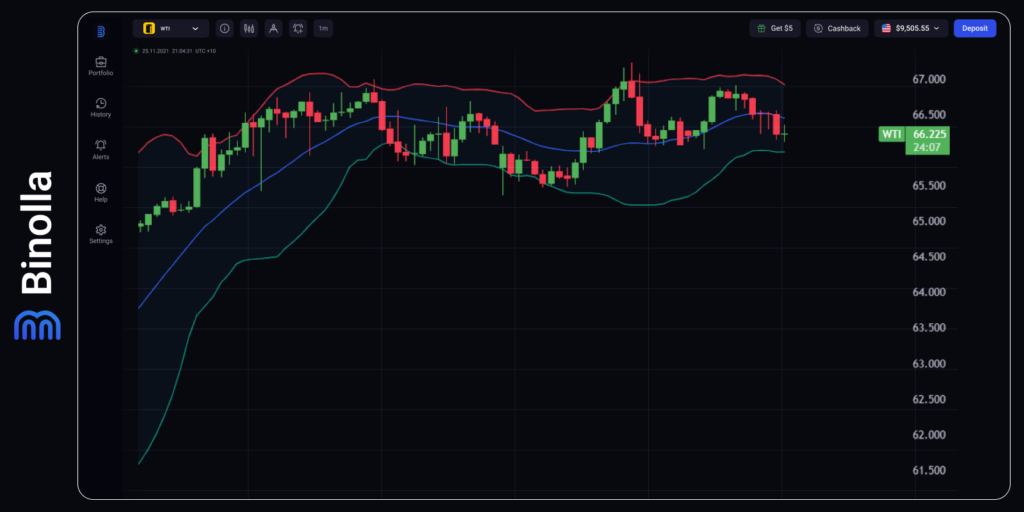Open Portfolio in the sidebar

coord(101,66)
